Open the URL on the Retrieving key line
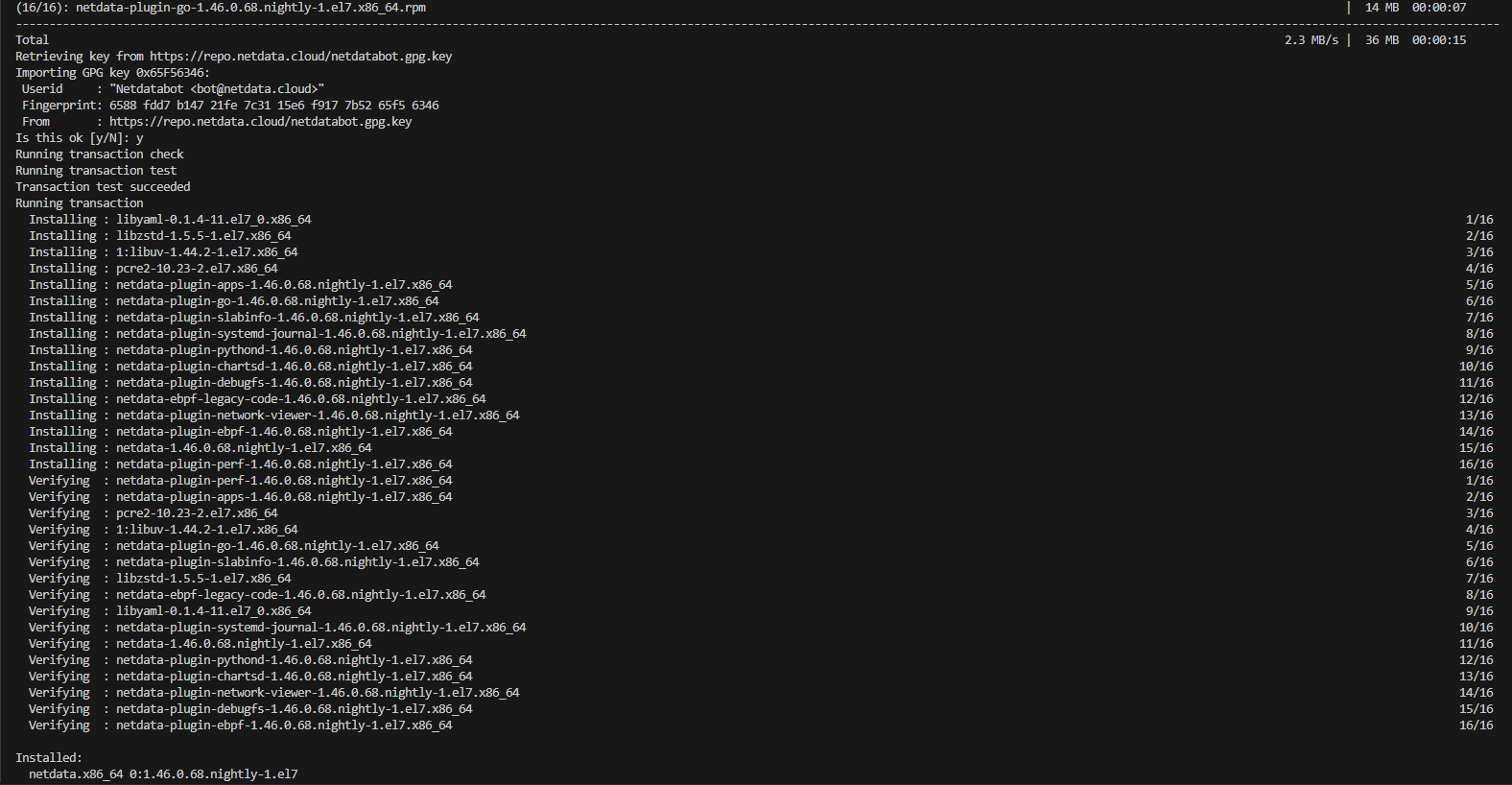Viewport: 1512px width, 785px height. 300,57
